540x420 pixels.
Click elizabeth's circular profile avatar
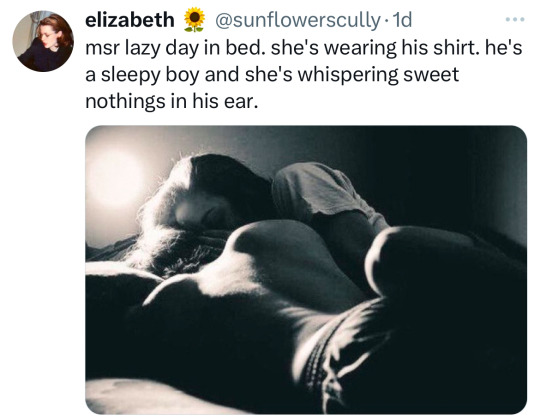pos(43,41)
